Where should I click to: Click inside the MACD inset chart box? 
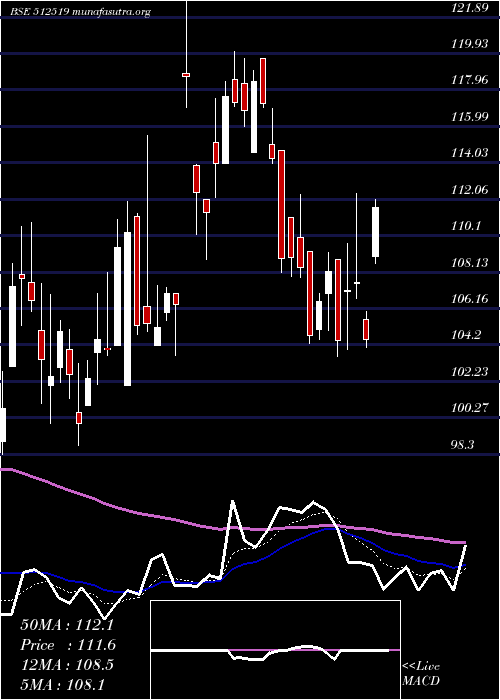pos(275,650)
